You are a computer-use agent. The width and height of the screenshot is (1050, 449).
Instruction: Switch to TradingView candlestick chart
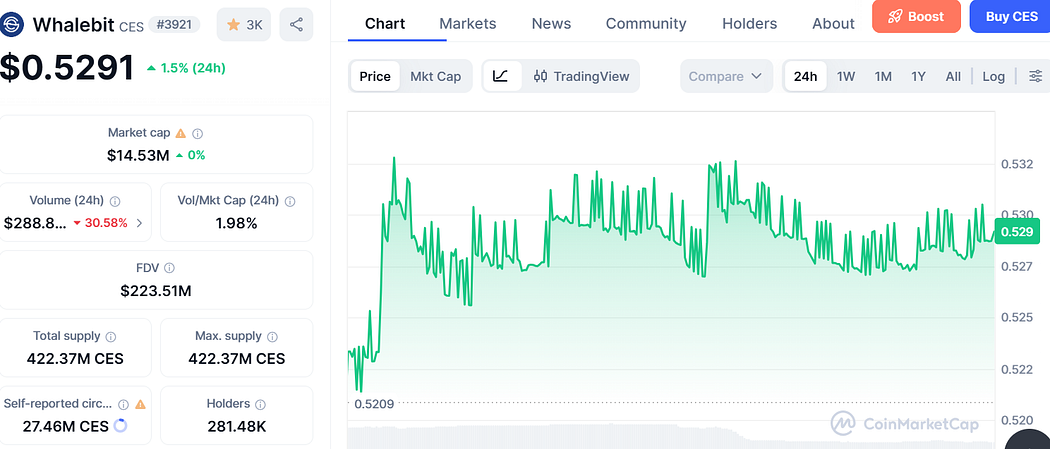[x=581, y=76]
